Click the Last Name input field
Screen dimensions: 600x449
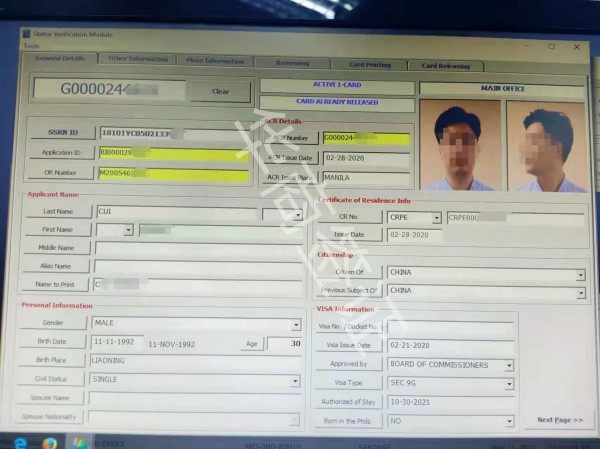pos(177,213)
